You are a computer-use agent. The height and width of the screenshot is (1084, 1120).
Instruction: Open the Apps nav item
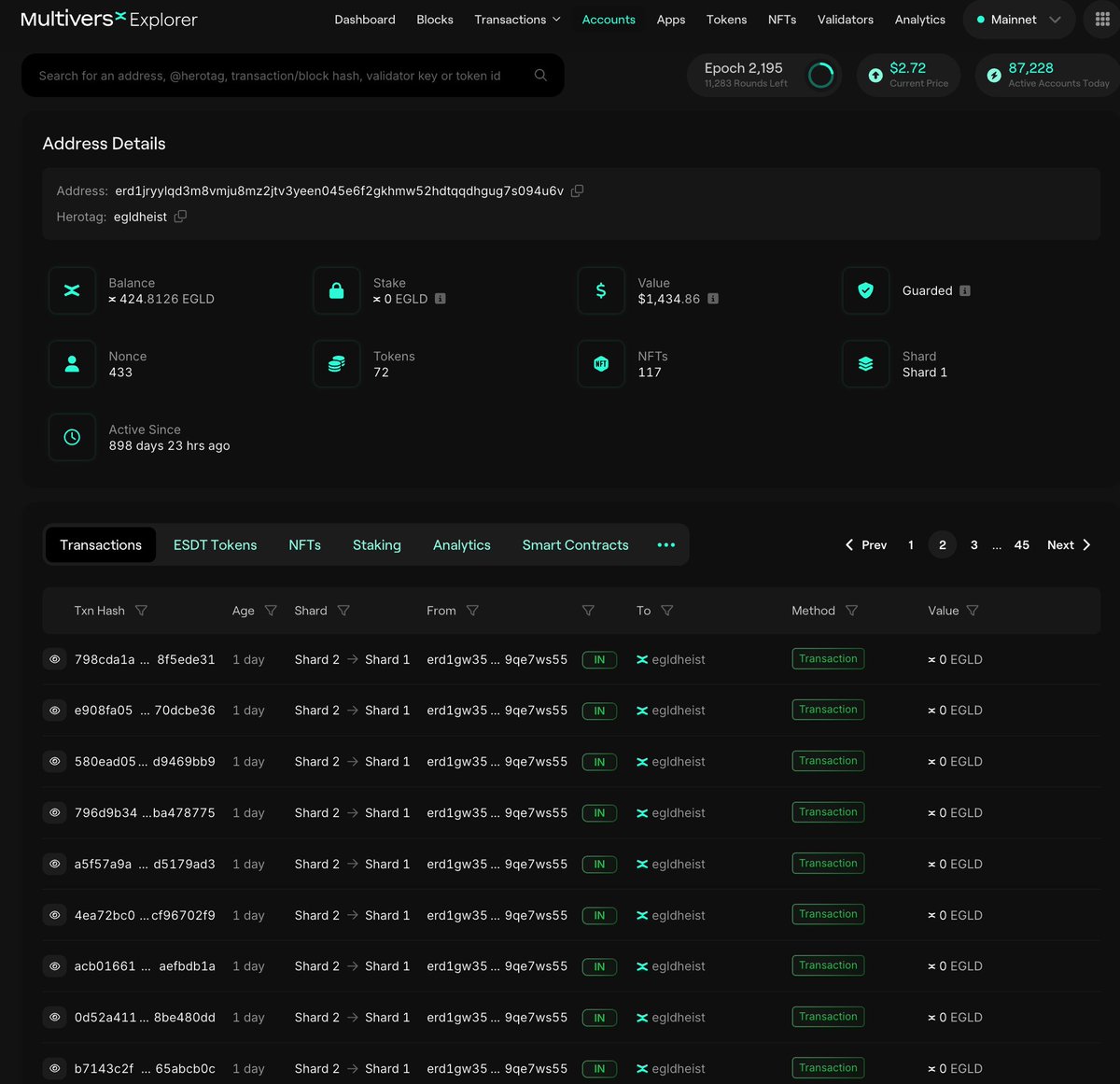tap(671, 20)
